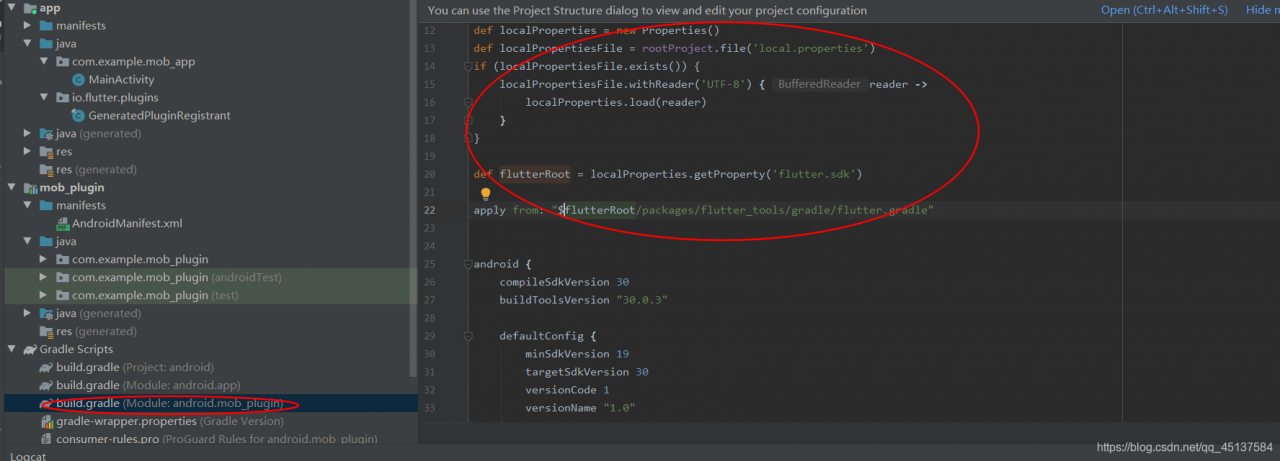The height and width of the screenshot is (461, 1280).
Task: Collapse the manifests folder under mob_plugin
Action: pos(28,206)
